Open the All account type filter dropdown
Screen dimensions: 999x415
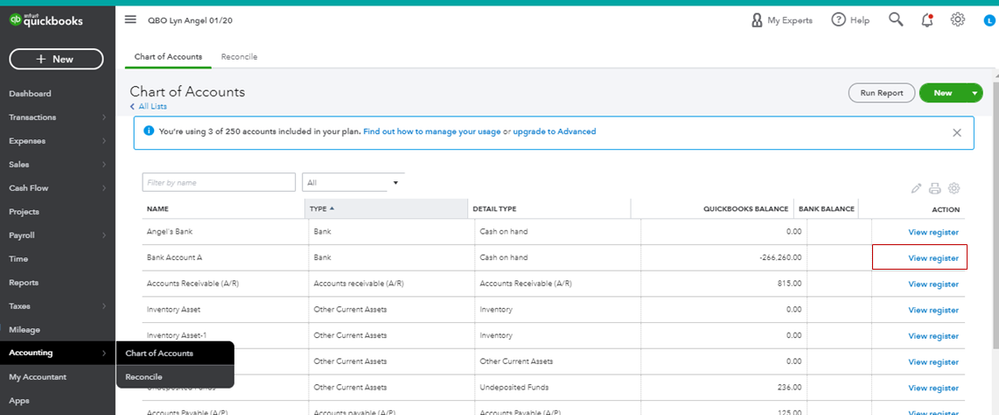coord(353,182)
